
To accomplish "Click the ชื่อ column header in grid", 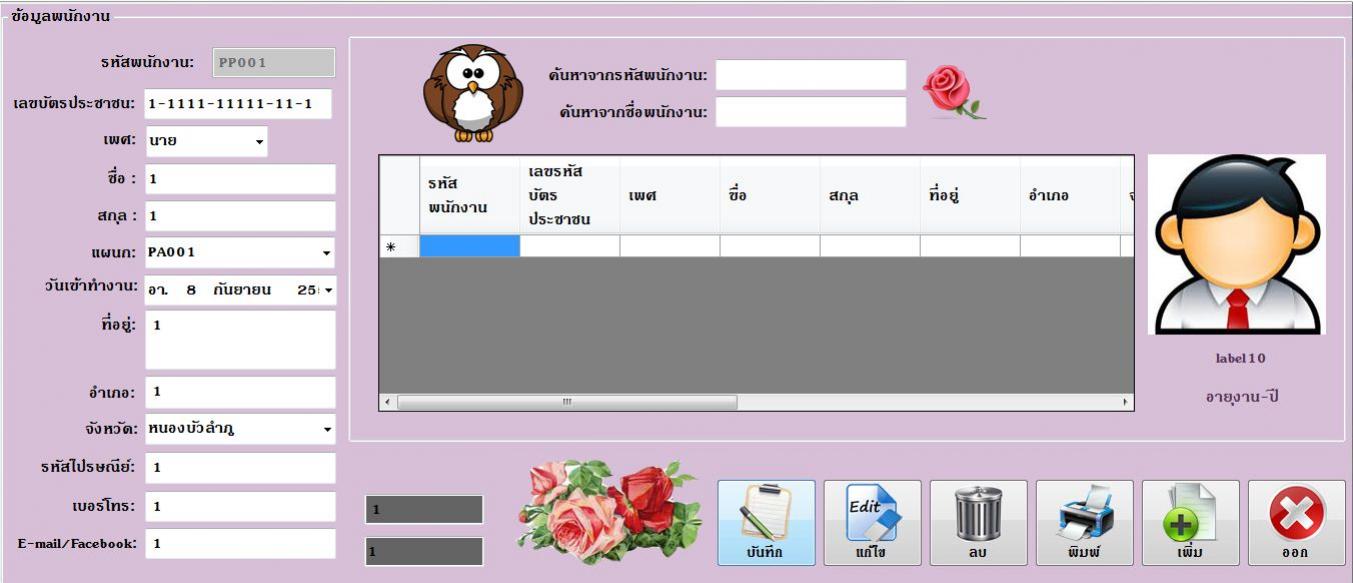I will click(x=769, y=195).
